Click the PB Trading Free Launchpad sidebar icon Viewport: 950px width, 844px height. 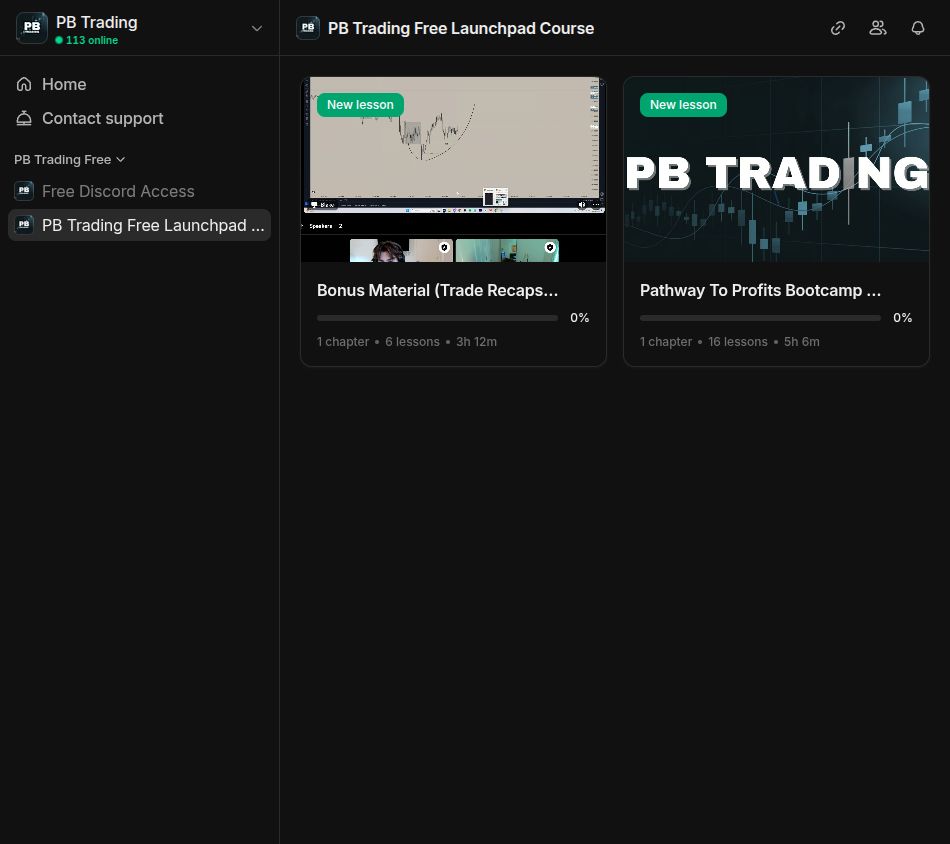24,225
